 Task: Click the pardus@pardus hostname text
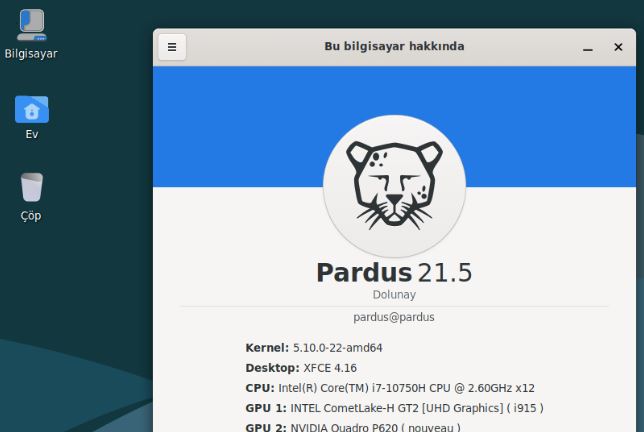point(394,317)
